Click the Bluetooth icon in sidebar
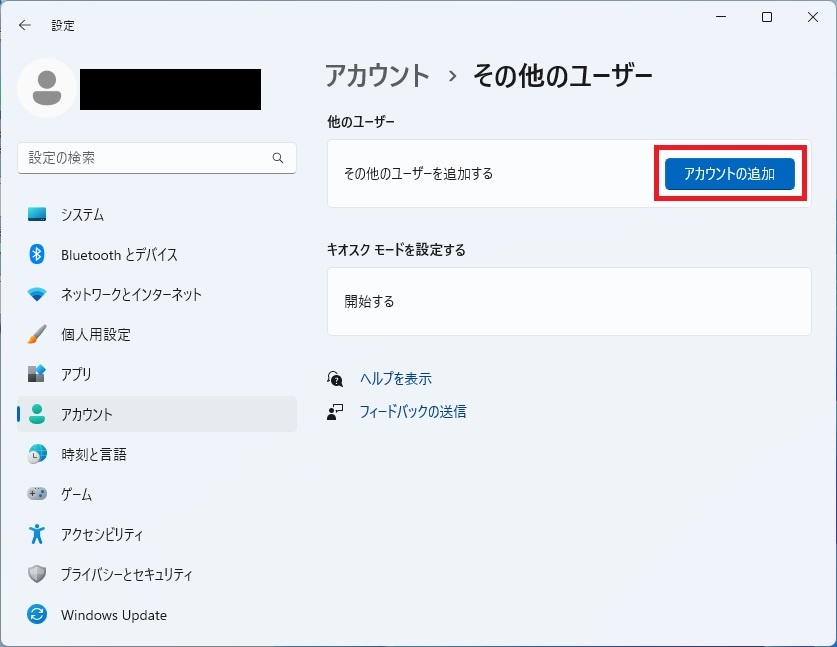The height and width of the screenshot is (647, 837). [x=37, y=255]
